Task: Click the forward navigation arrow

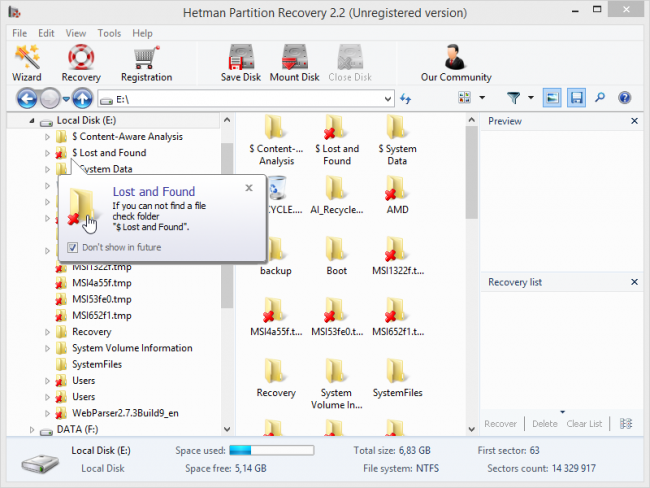Action: (x=50, y=99)
